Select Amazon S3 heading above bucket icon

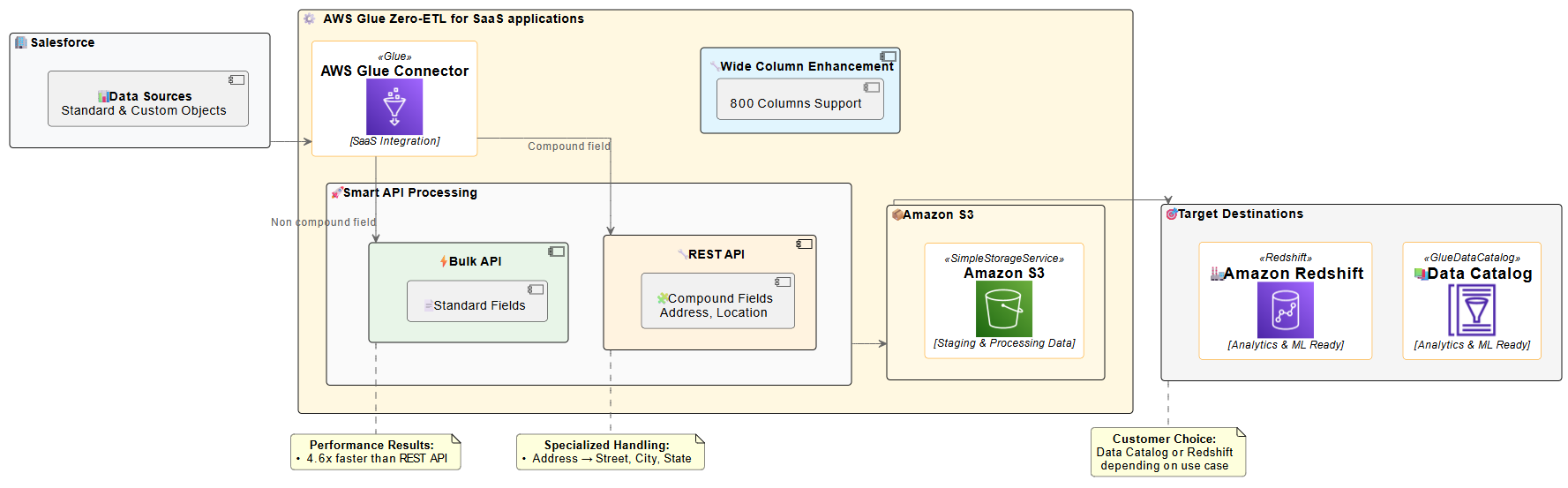tap(1004, 273)
